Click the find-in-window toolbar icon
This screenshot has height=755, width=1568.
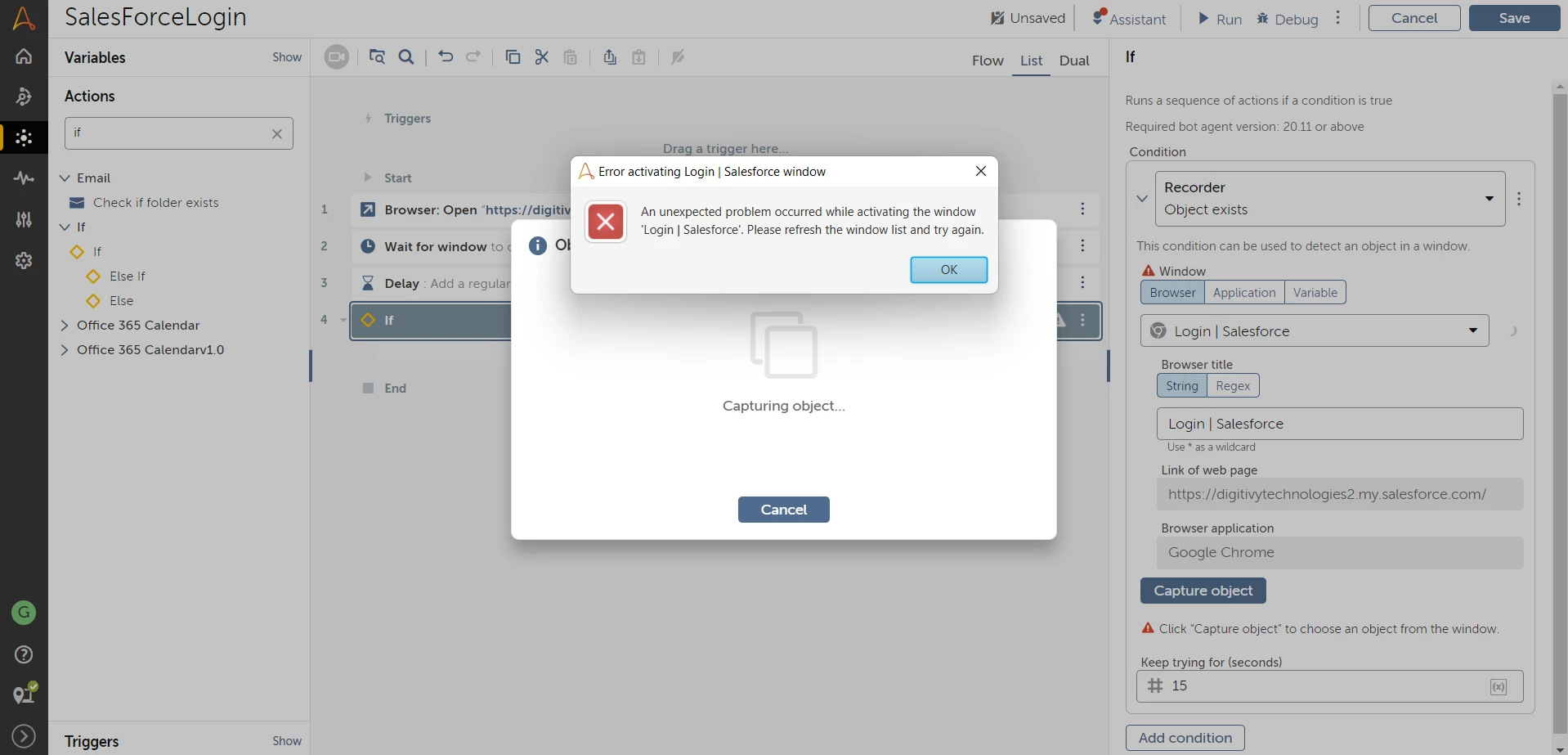(377, 57)
